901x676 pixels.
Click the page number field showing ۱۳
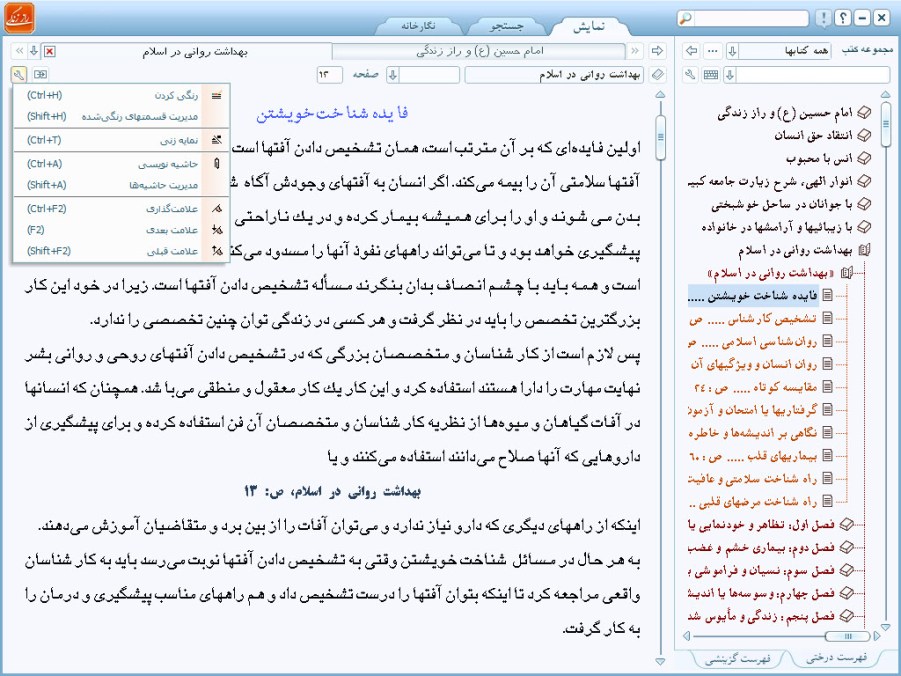329,75
